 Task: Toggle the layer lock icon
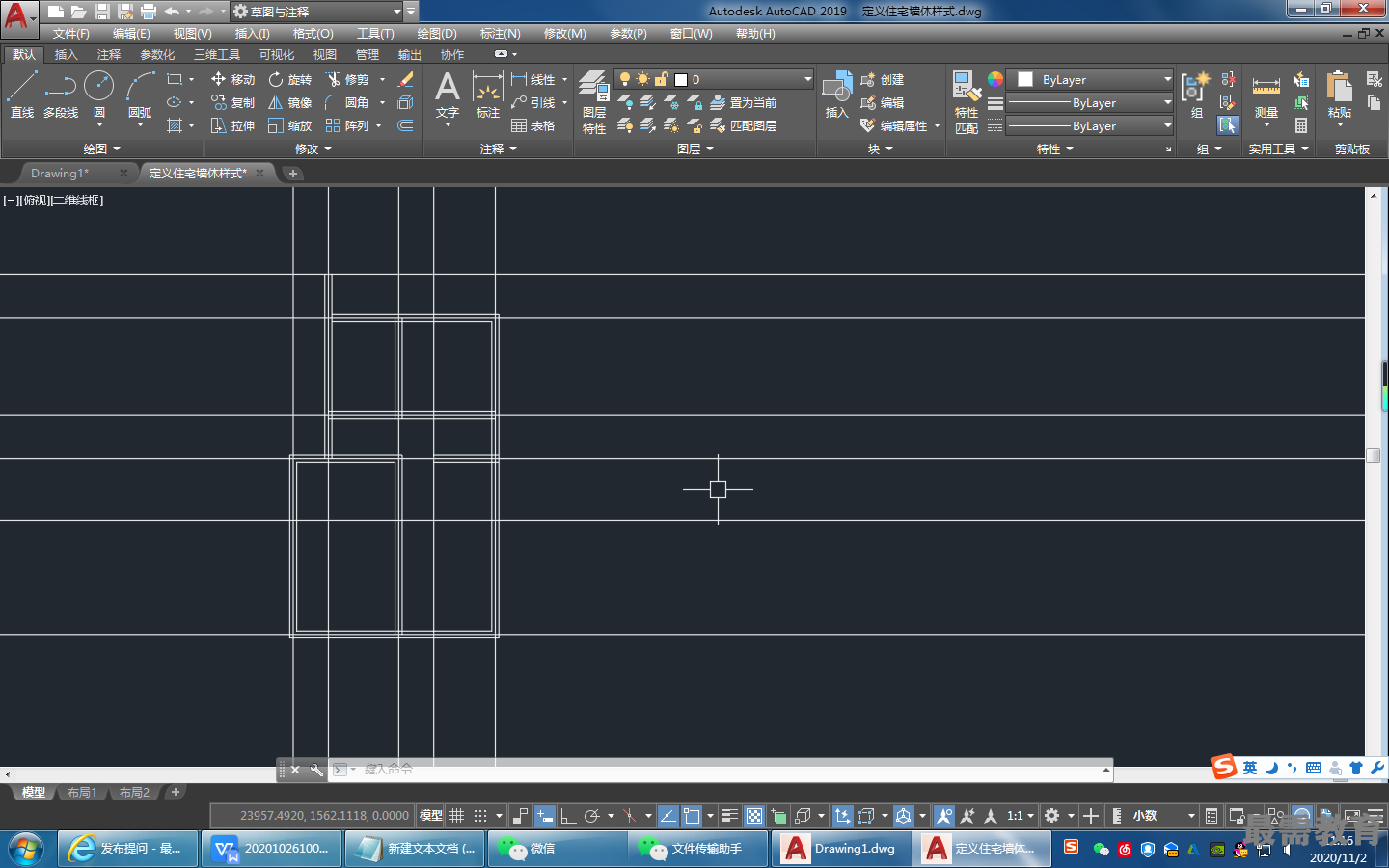[x=661, y=79]
